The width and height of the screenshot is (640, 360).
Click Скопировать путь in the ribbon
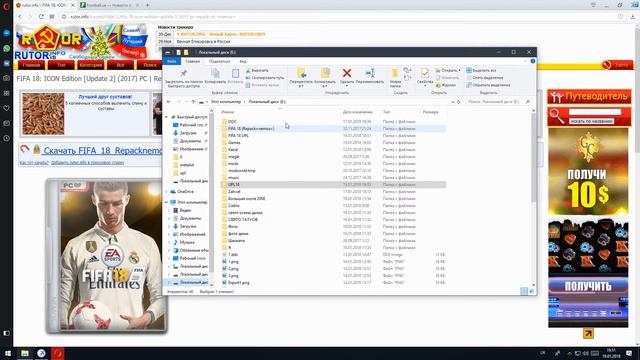(x=265, y=78)
